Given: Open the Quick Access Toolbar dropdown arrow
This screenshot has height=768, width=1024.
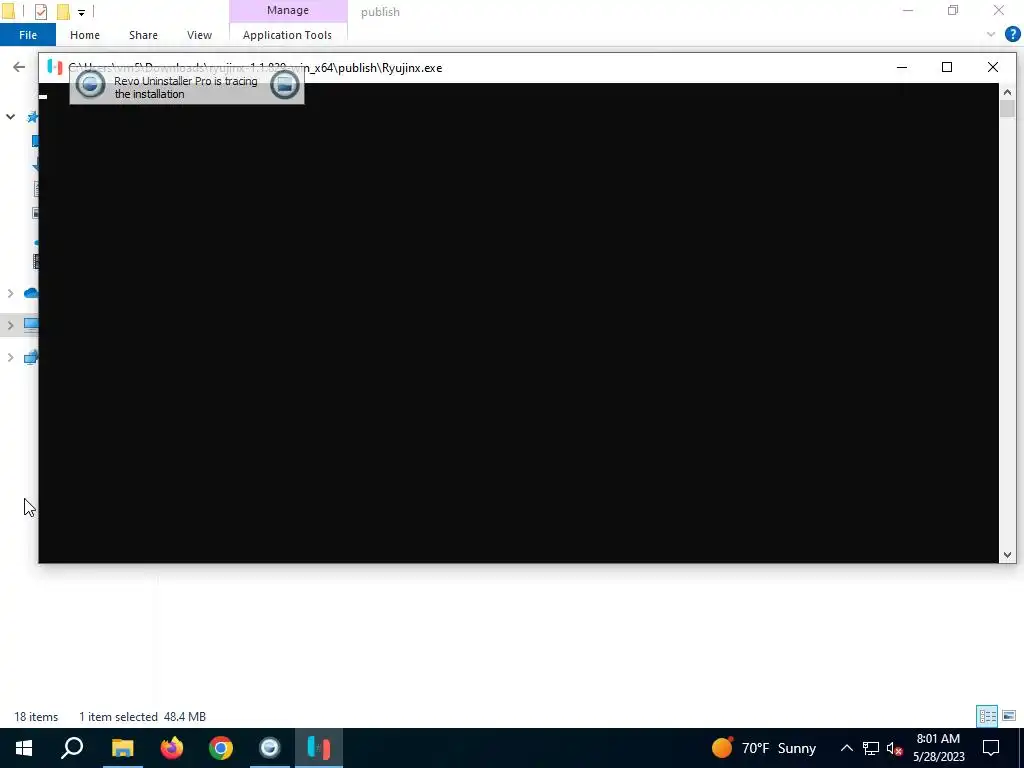Looking at the screenshot, I should tap(81, 12).
